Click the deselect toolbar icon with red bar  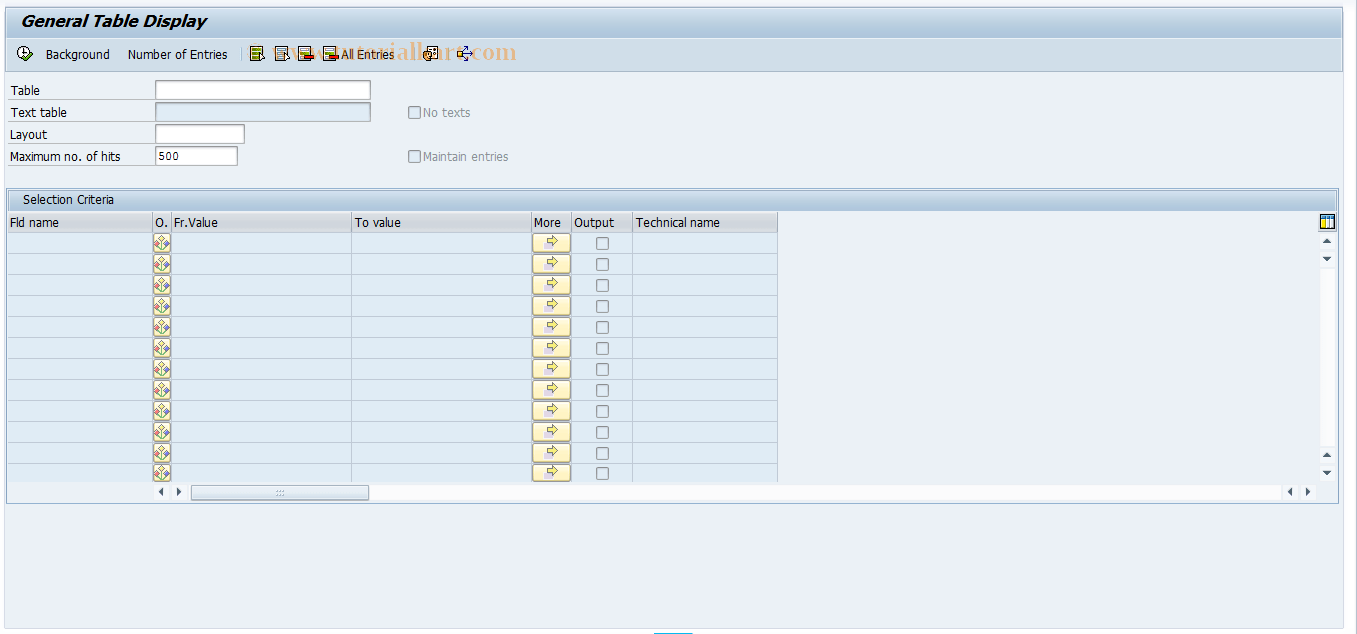307,54
